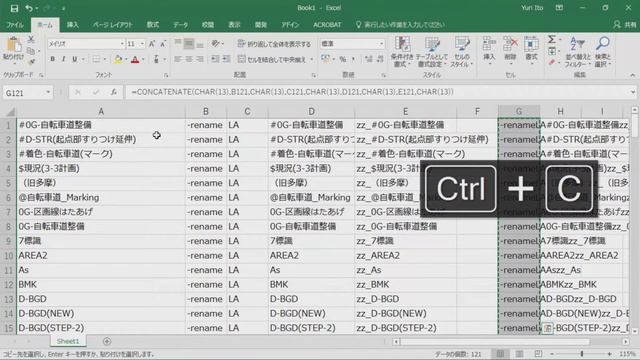The height and width of the screenshot is (360, 640).
Task: Click the Decrease Decimal icon
Action: [x=380, y=60]
